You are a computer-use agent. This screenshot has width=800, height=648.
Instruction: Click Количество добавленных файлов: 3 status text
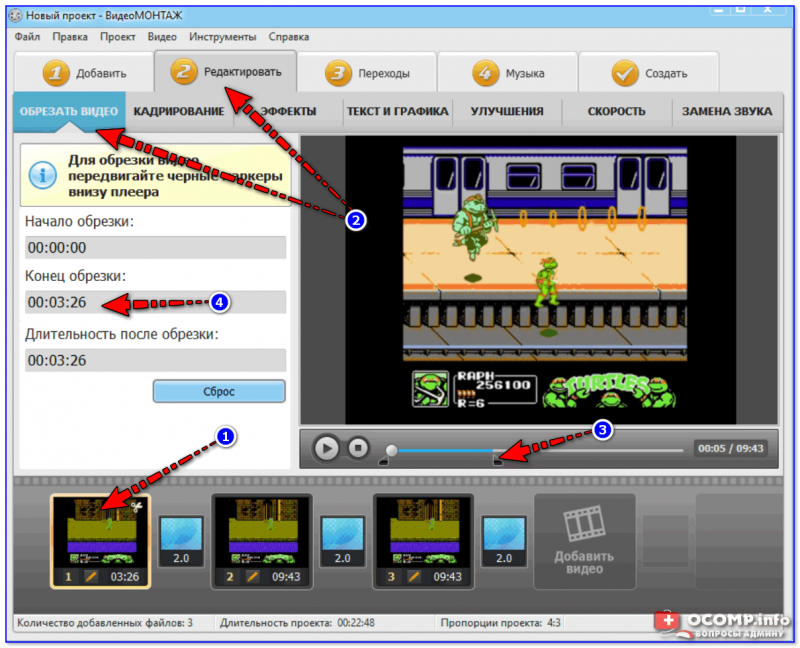tap(105, 623)
